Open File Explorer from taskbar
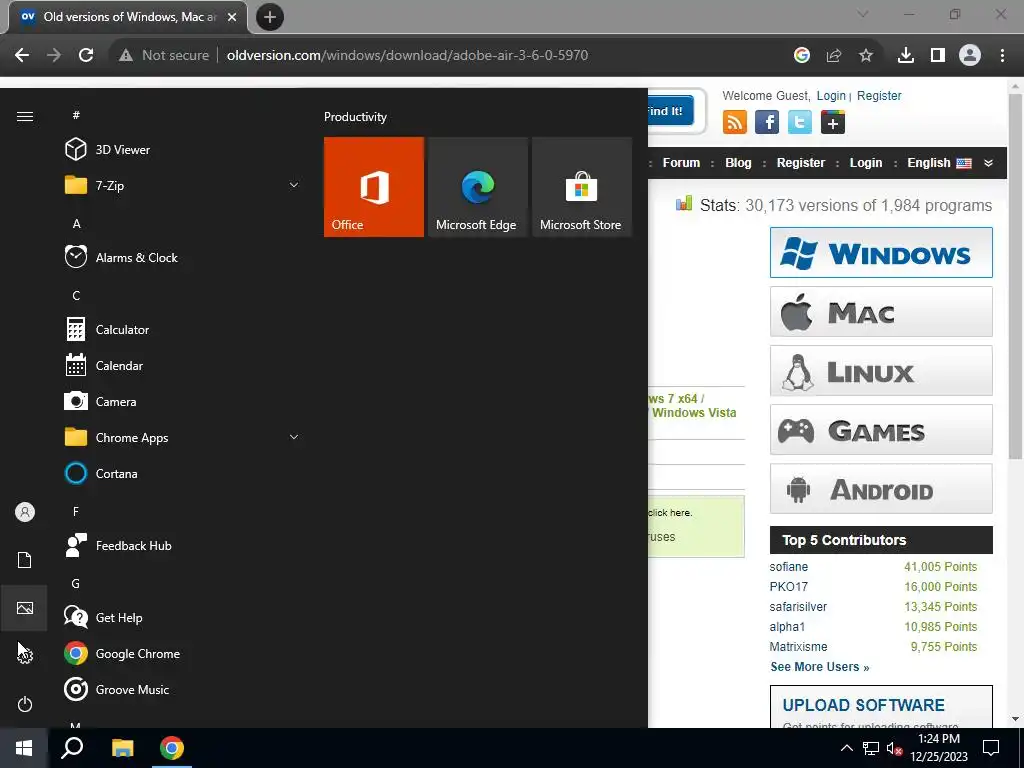Image resolution: width=1024 pixels, height=768 pixels. [x=122, y=748]
